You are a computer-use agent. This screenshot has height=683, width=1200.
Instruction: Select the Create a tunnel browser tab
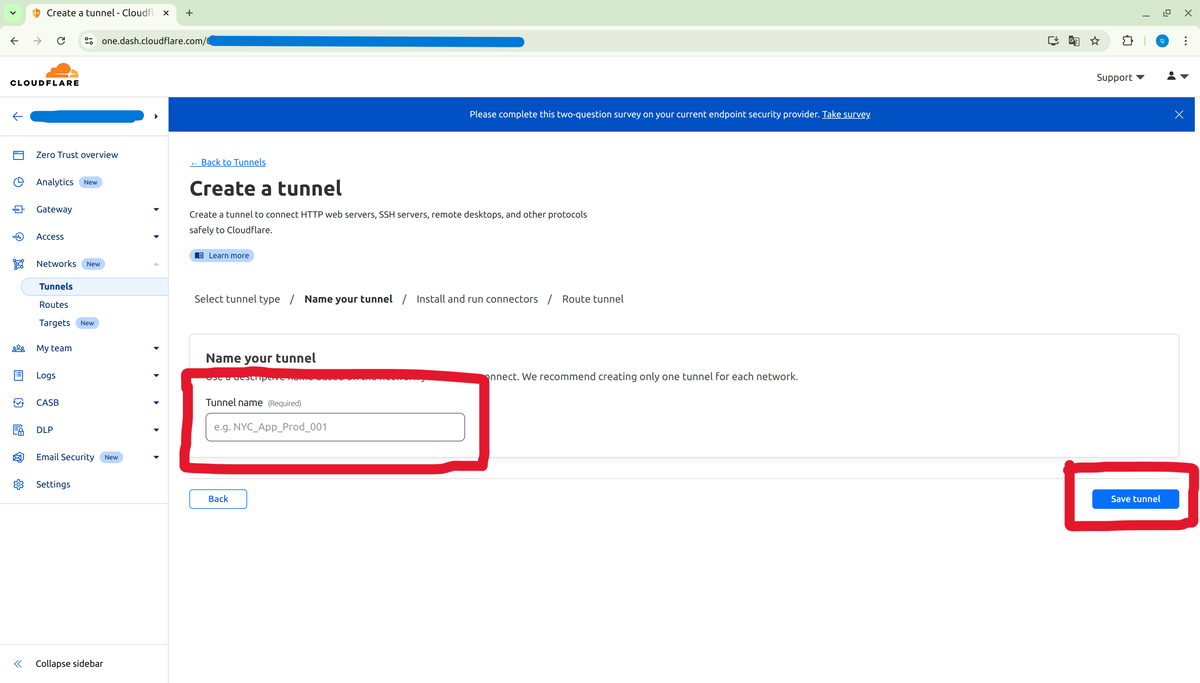[100, 13]
